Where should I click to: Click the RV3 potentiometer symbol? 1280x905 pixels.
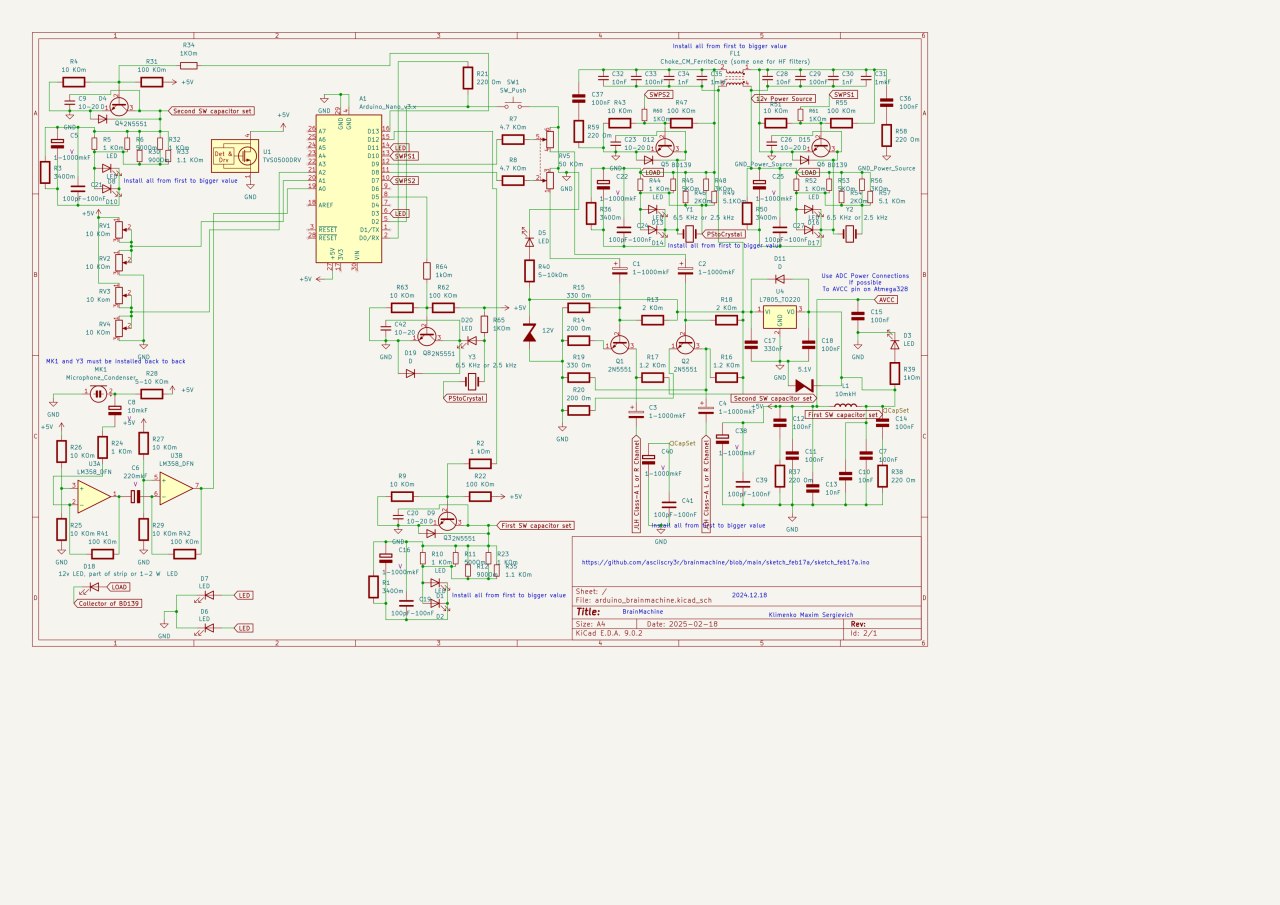(121, 295)
